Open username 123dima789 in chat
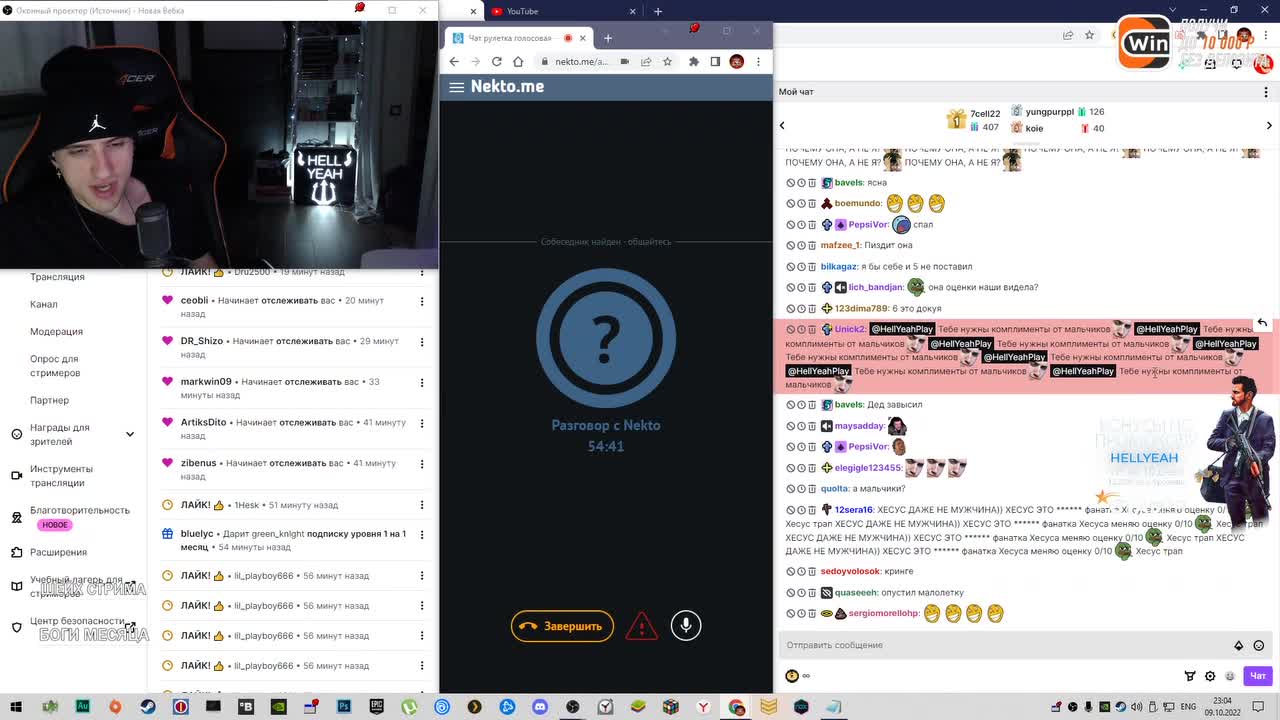 861,308
